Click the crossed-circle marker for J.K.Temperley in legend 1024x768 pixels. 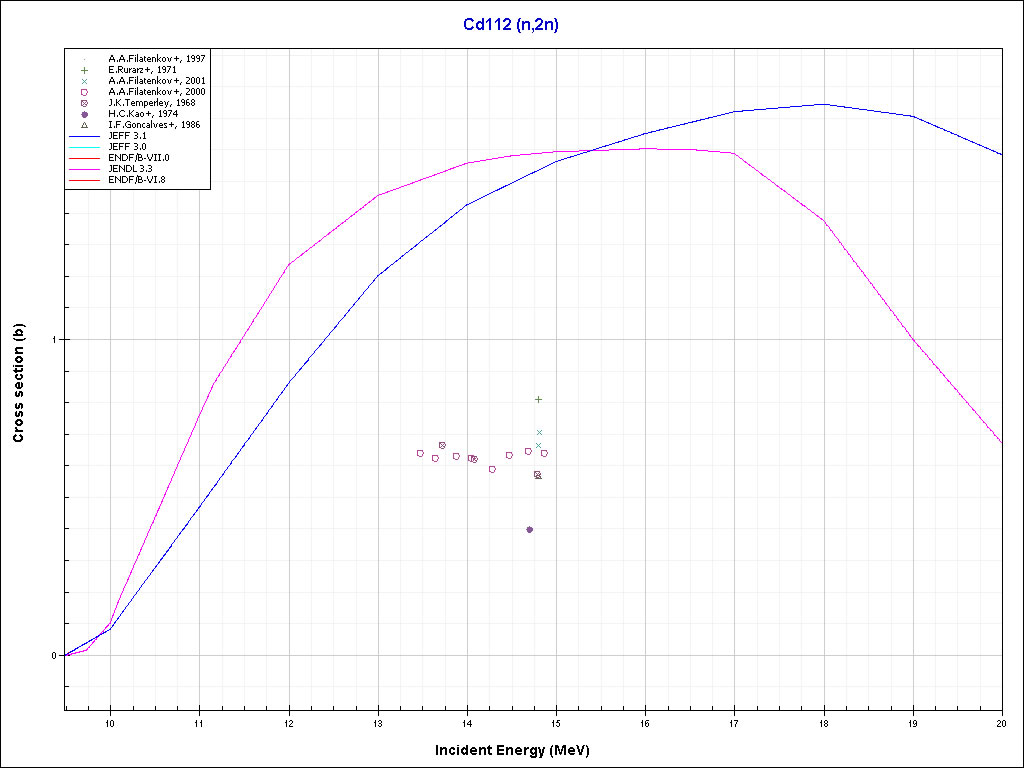click(85, 103)
